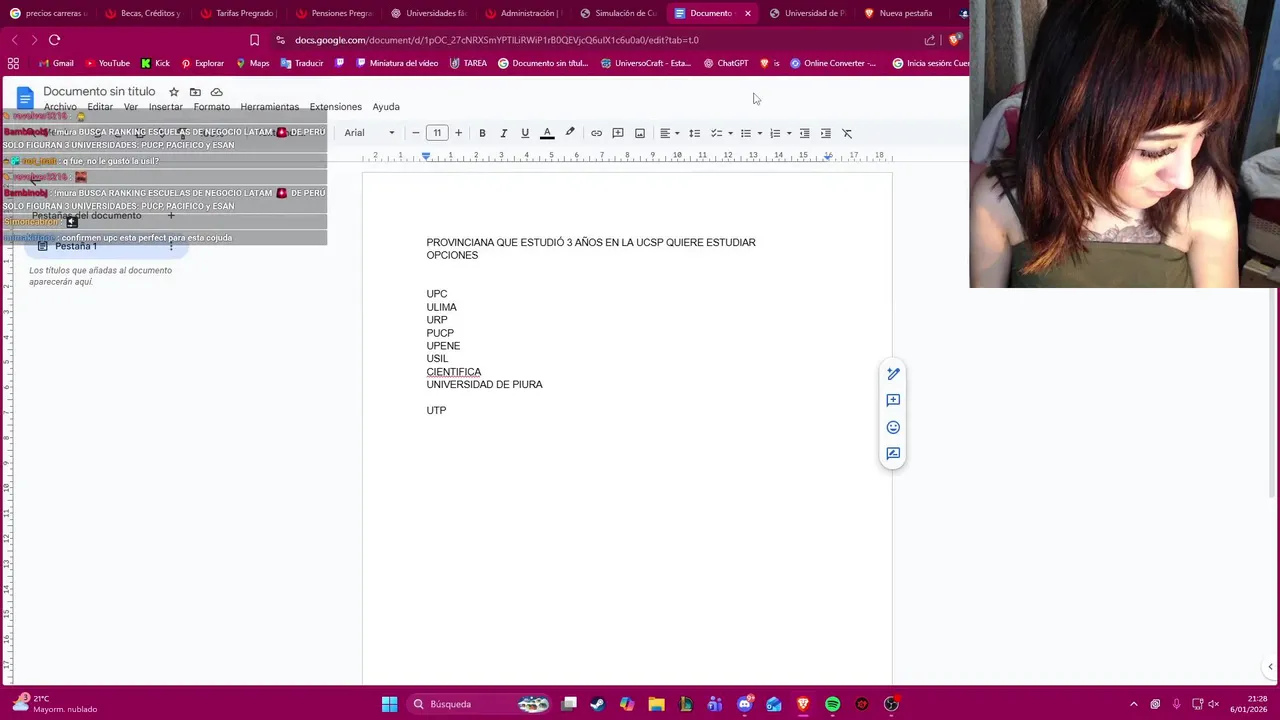
Task: Insert a link with the chain icon
Action: click(x=596, y=133)
